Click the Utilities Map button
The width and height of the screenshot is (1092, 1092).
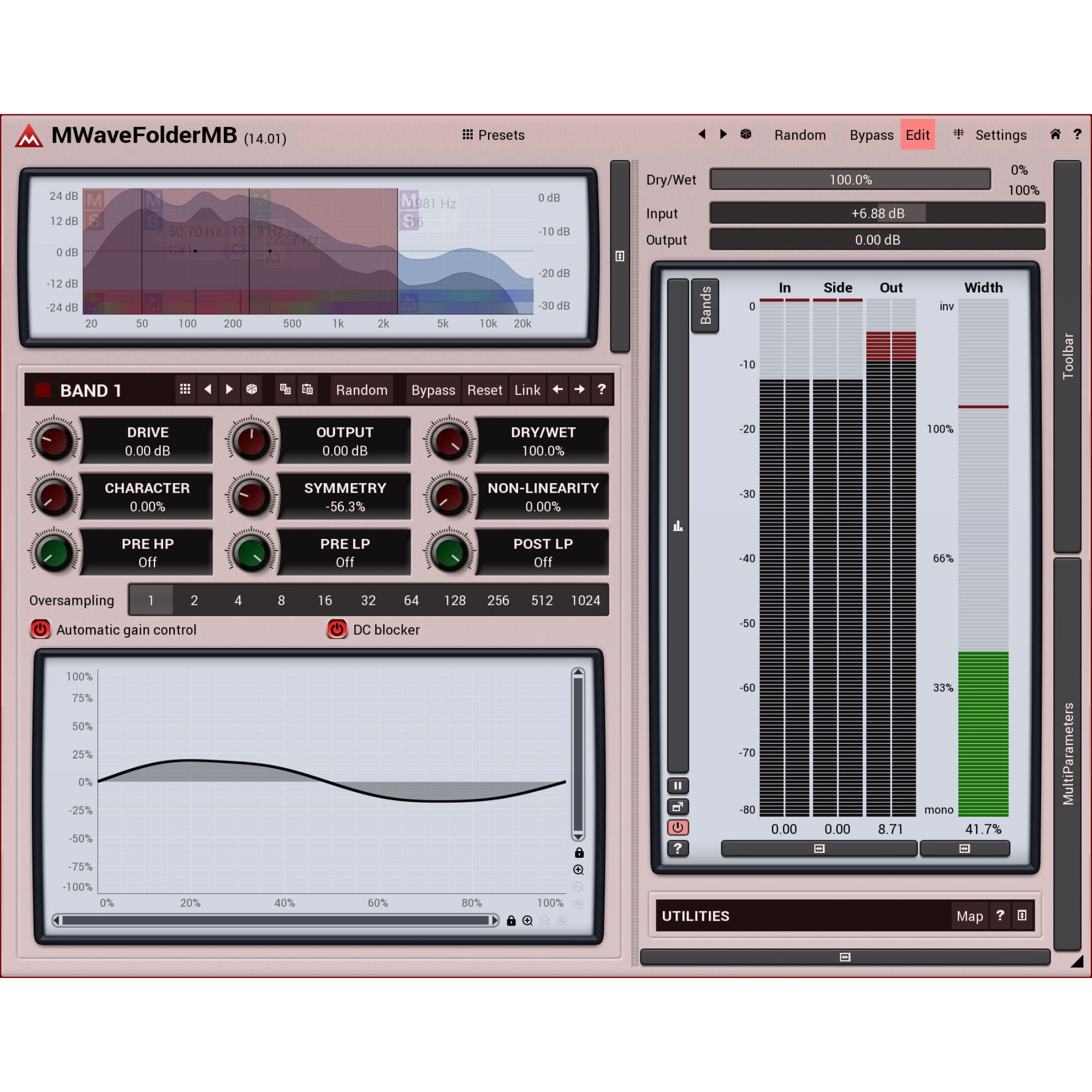pos(969,916)
